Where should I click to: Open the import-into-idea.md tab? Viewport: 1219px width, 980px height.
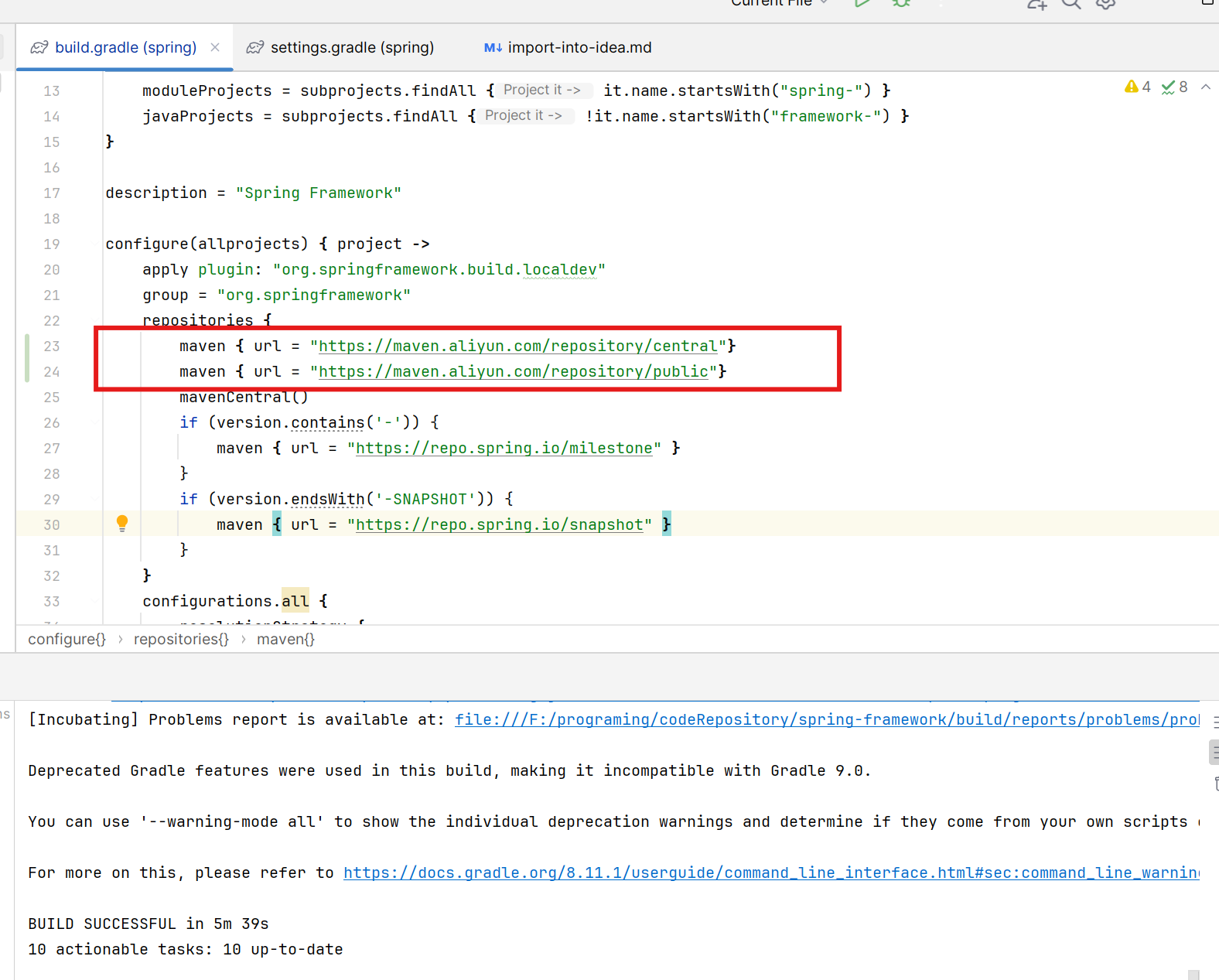pyautogui.click(x=567, y=47)
